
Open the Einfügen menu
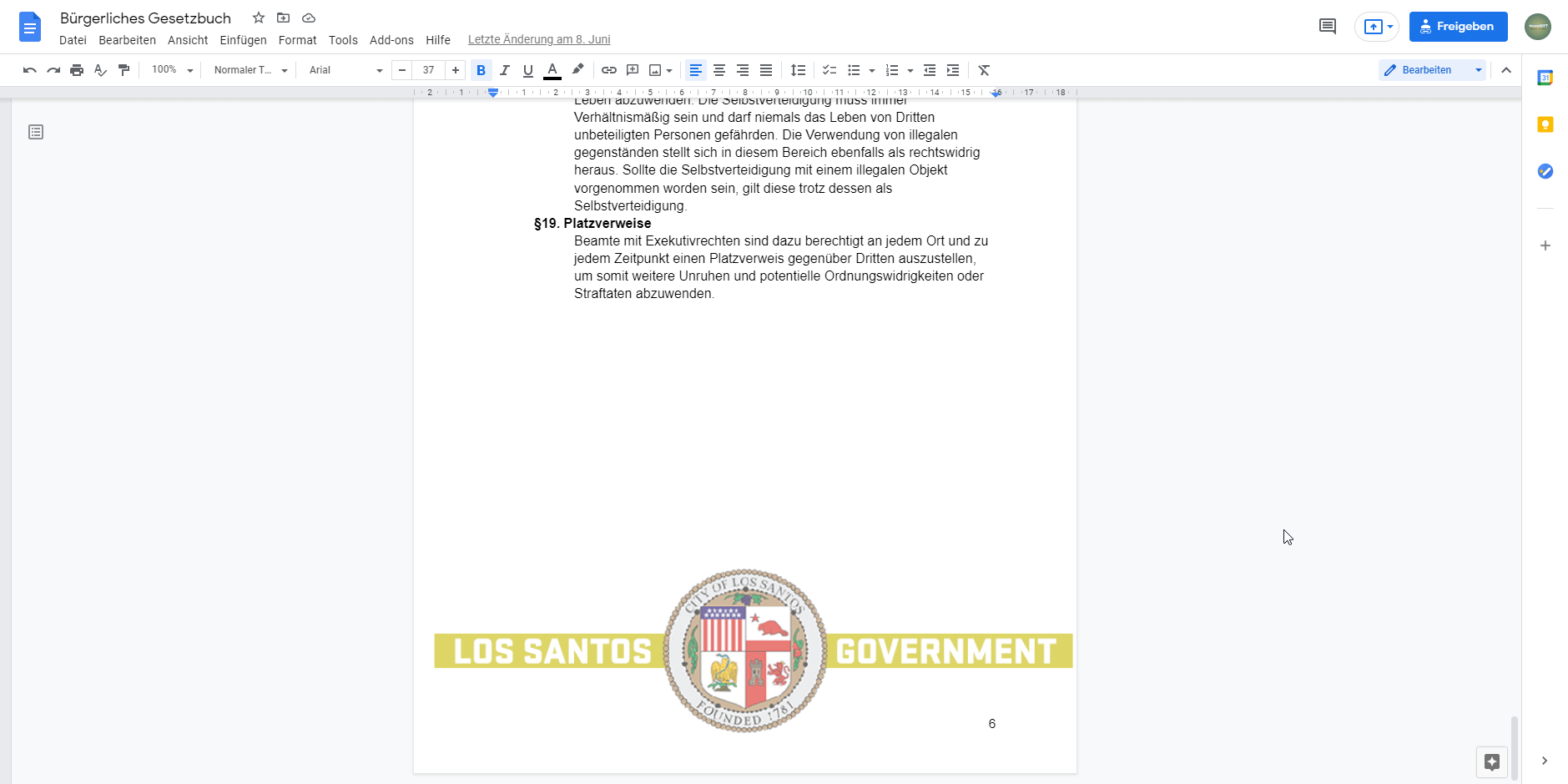(243, 40)
